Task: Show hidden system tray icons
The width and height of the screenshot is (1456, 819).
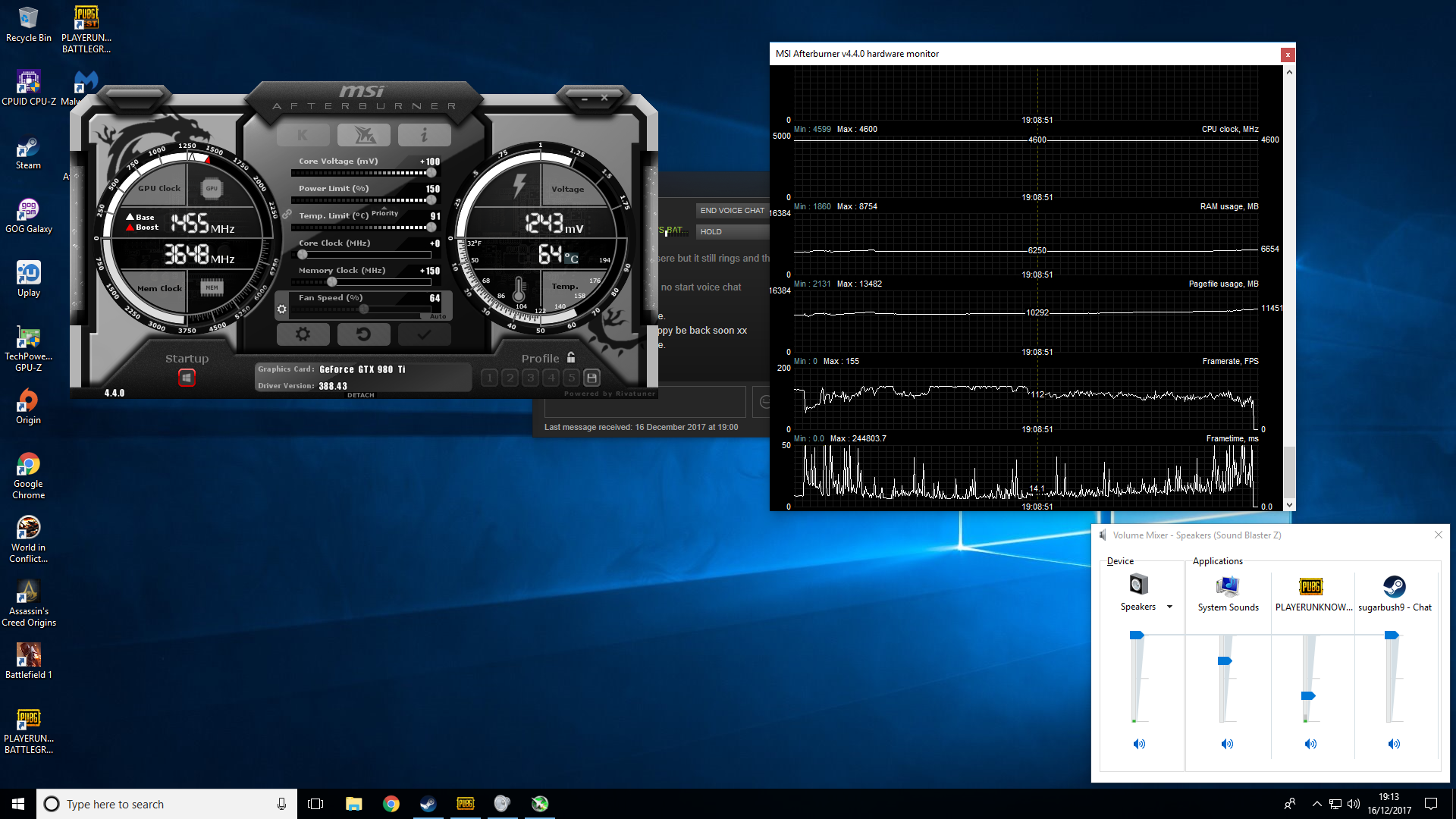Action: click(x=1316, y=804)
